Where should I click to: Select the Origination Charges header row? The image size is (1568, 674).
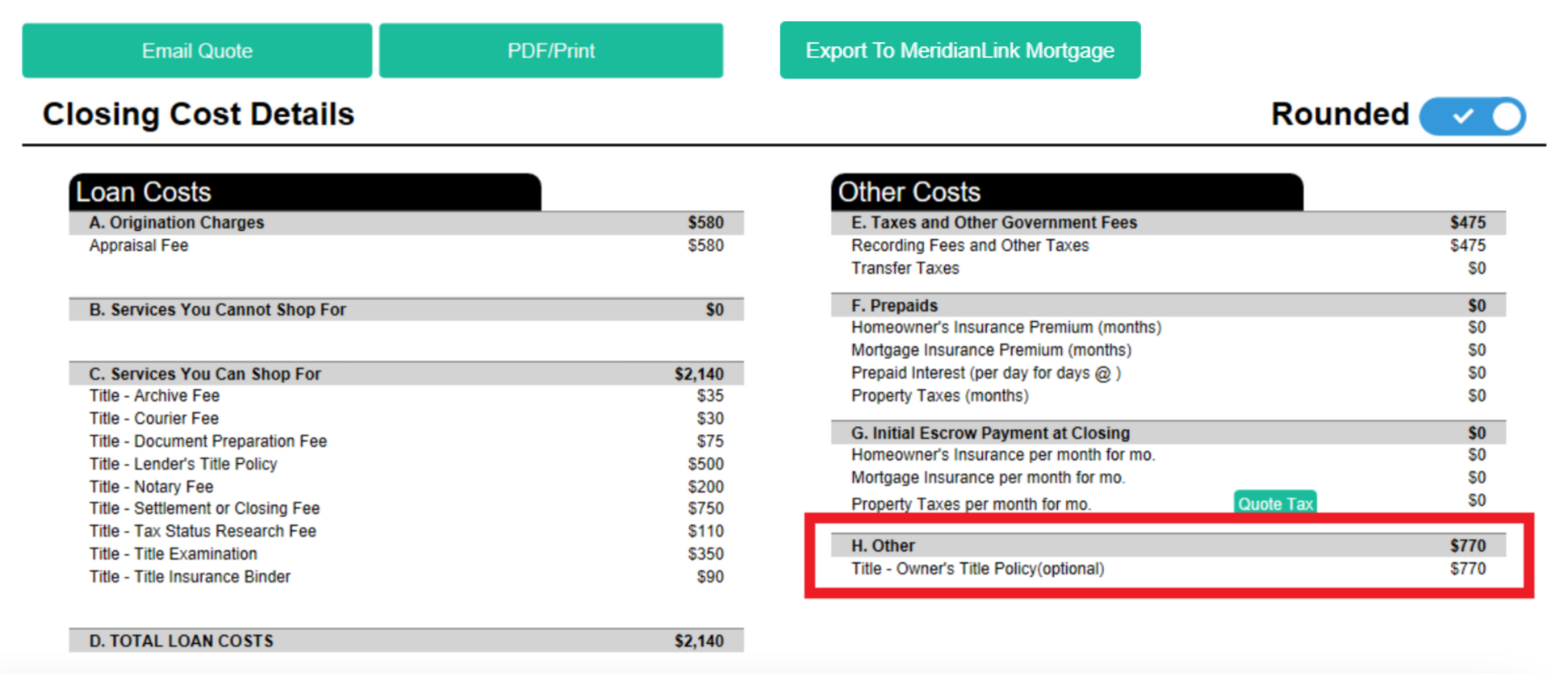(406, 222)
